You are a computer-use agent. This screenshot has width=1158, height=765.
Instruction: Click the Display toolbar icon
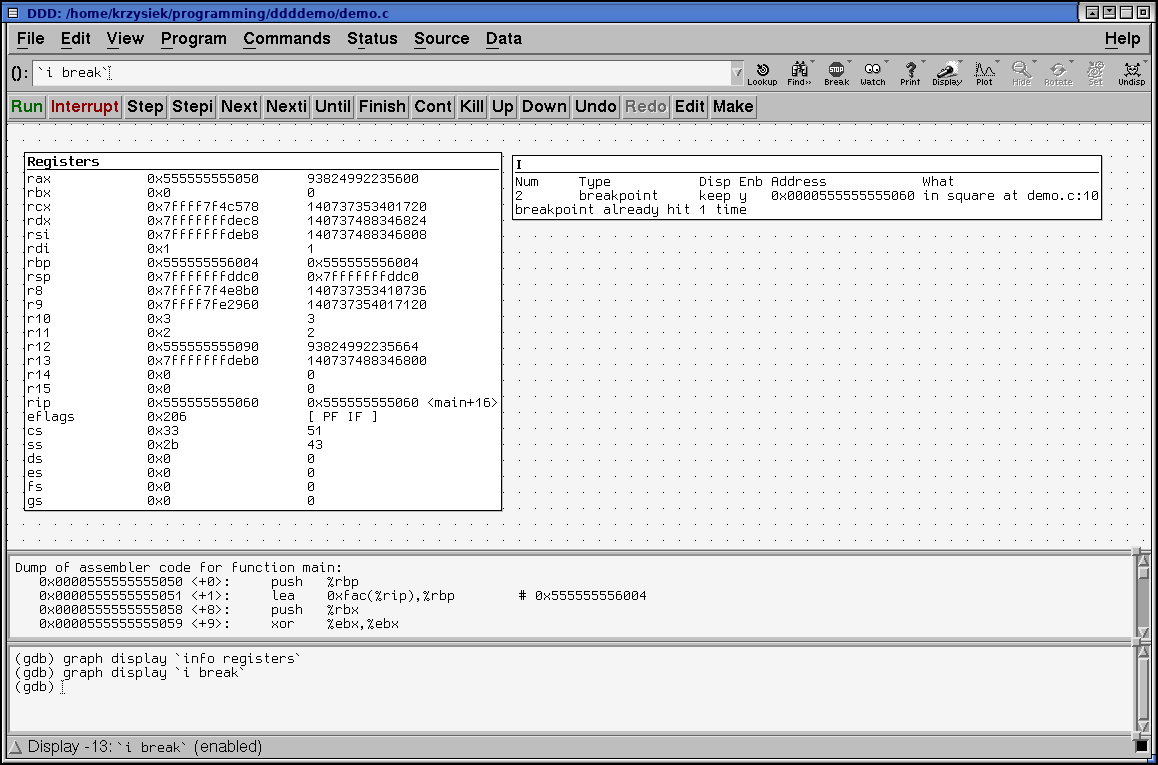tap(947, 73)
